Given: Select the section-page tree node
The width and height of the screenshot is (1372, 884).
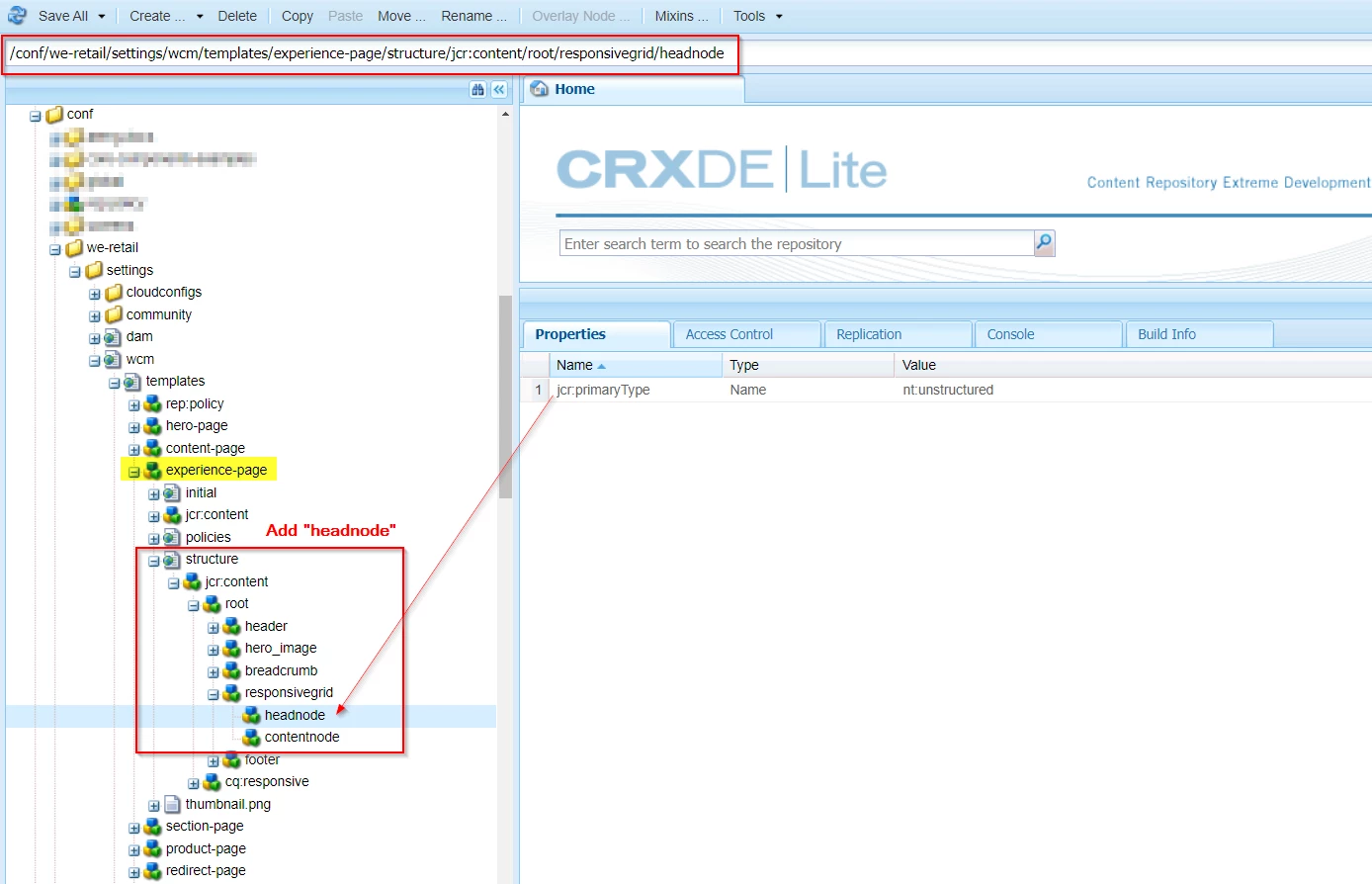Looking at the screenshot, I should [205, 826].
